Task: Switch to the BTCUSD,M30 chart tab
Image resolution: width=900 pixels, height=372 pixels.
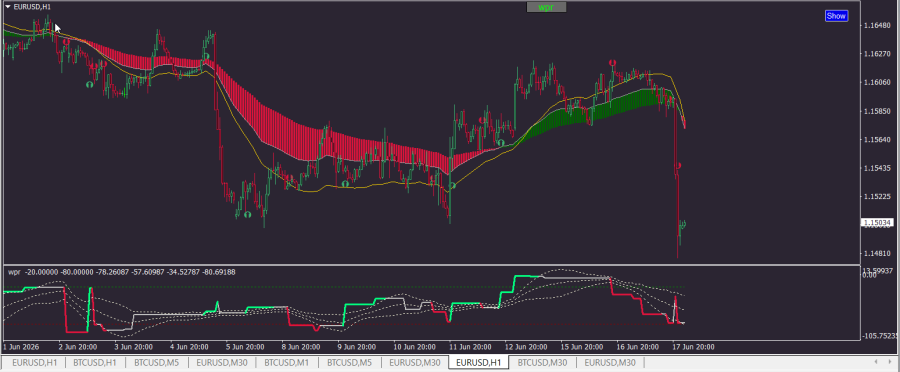Action: pos(542,362)
